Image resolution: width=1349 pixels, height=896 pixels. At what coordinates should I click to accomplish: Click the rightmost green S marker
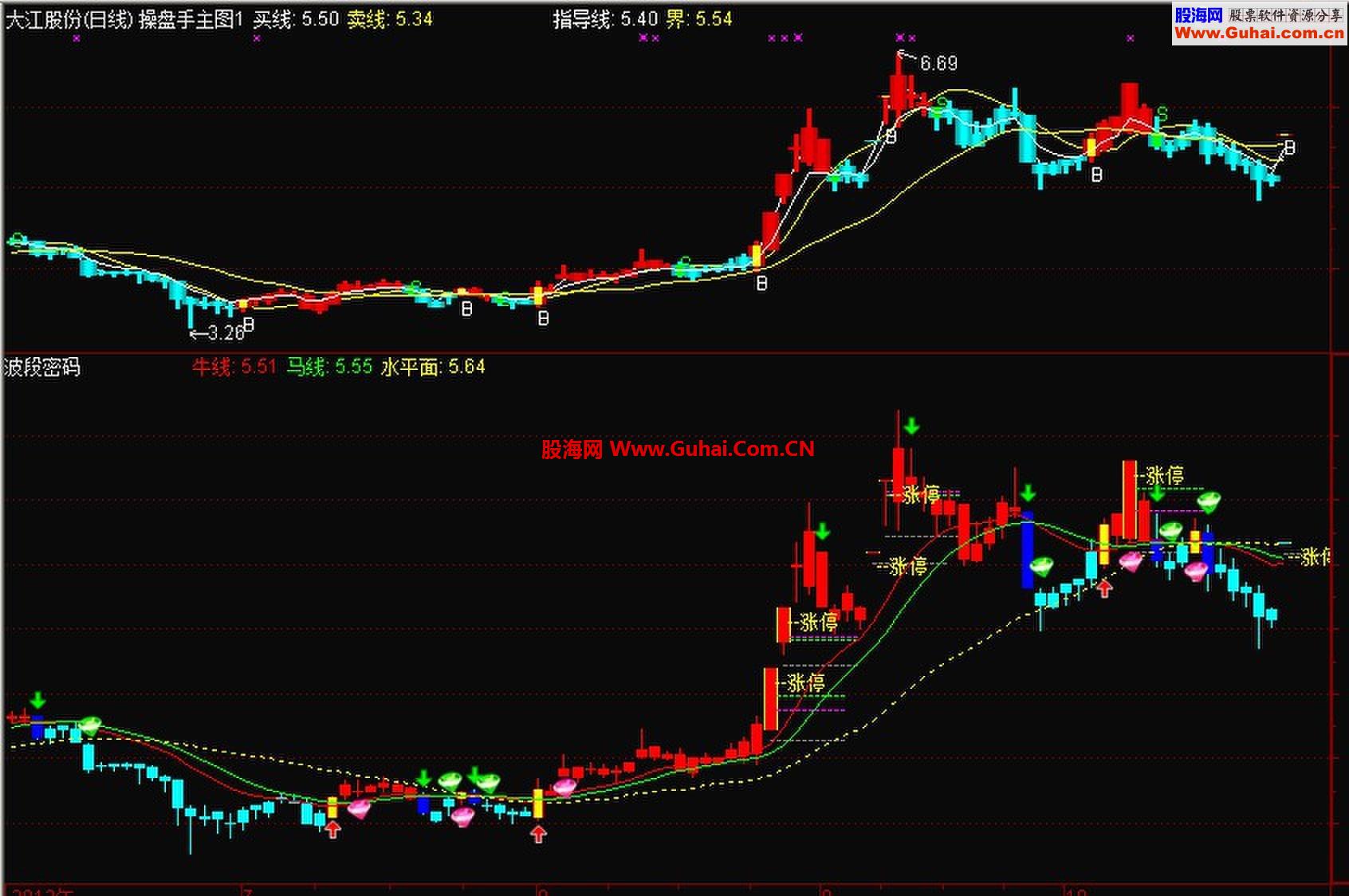(x=1162, y=114)
